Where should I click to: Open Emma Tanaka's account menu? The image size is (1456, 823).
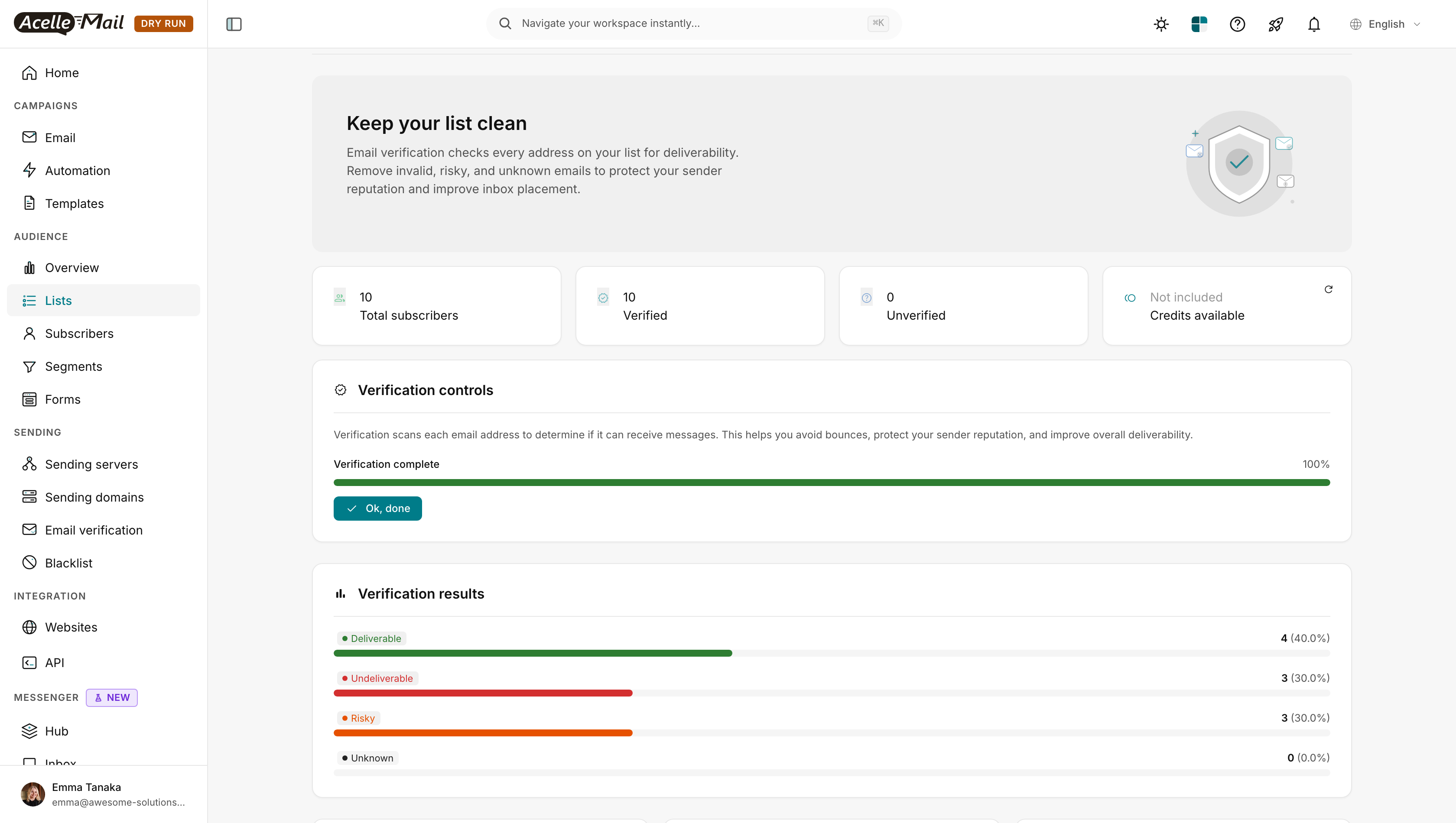[104, 794]
